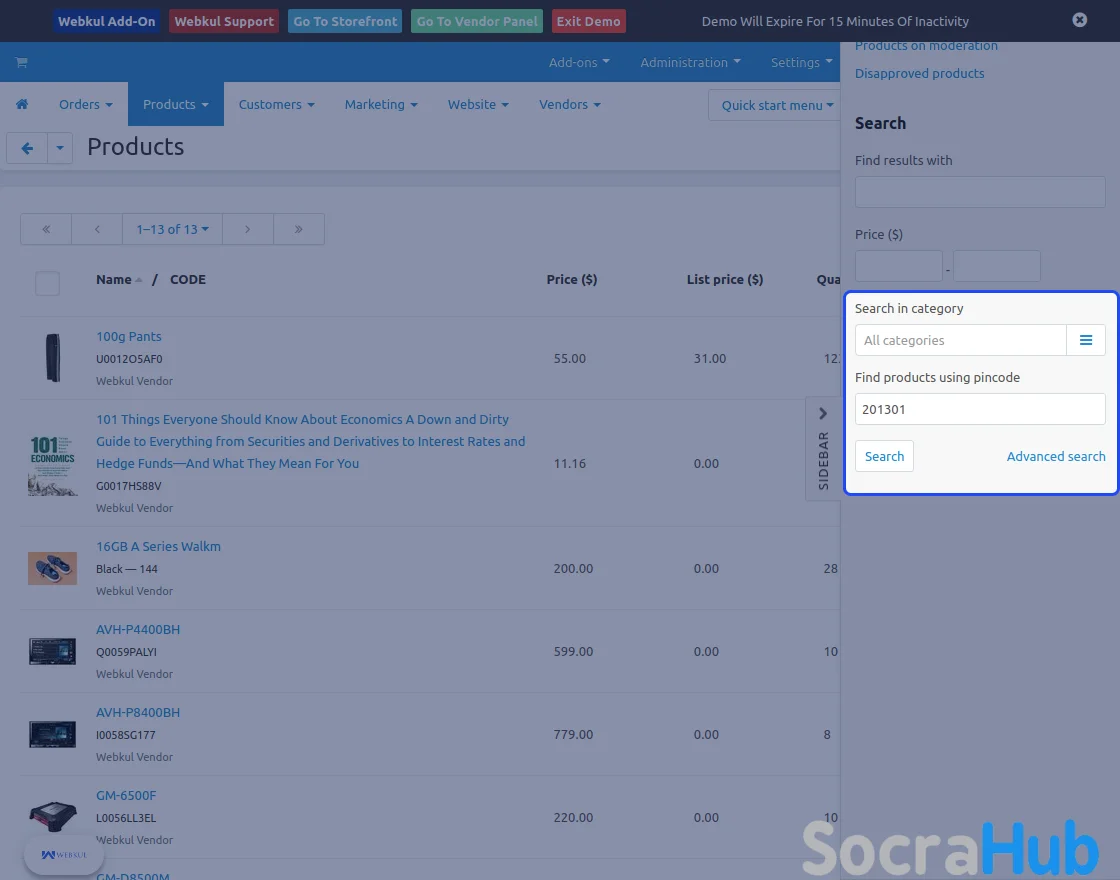Open the Vendors menu
This screenshot has width=1120, height=880.
tap(569, 104)
